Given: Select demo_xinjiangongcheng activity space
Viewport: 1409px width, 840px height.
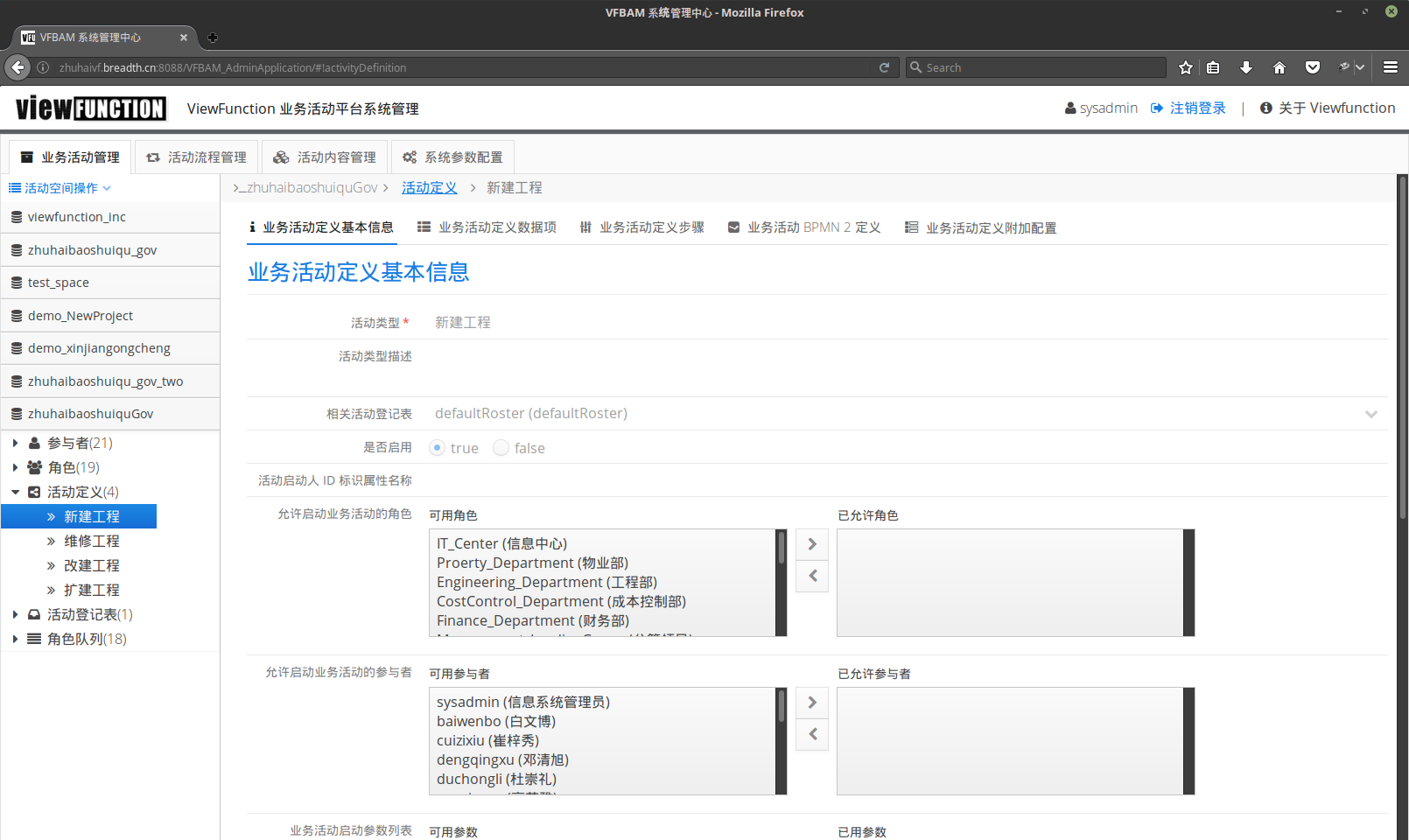Looking at the screenshot, I should pyautogui.click(x=110, y=348).
